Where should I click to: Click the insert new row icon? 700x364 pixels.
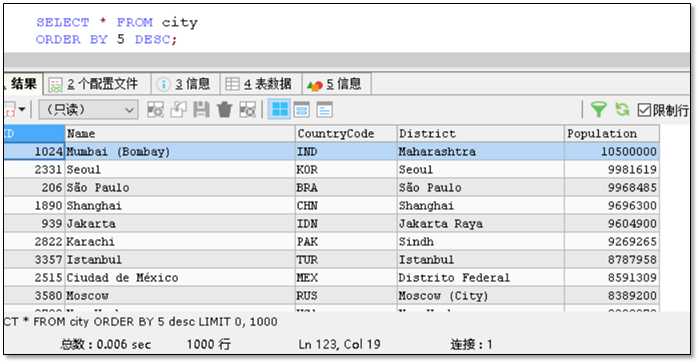(x=155, y=109)
